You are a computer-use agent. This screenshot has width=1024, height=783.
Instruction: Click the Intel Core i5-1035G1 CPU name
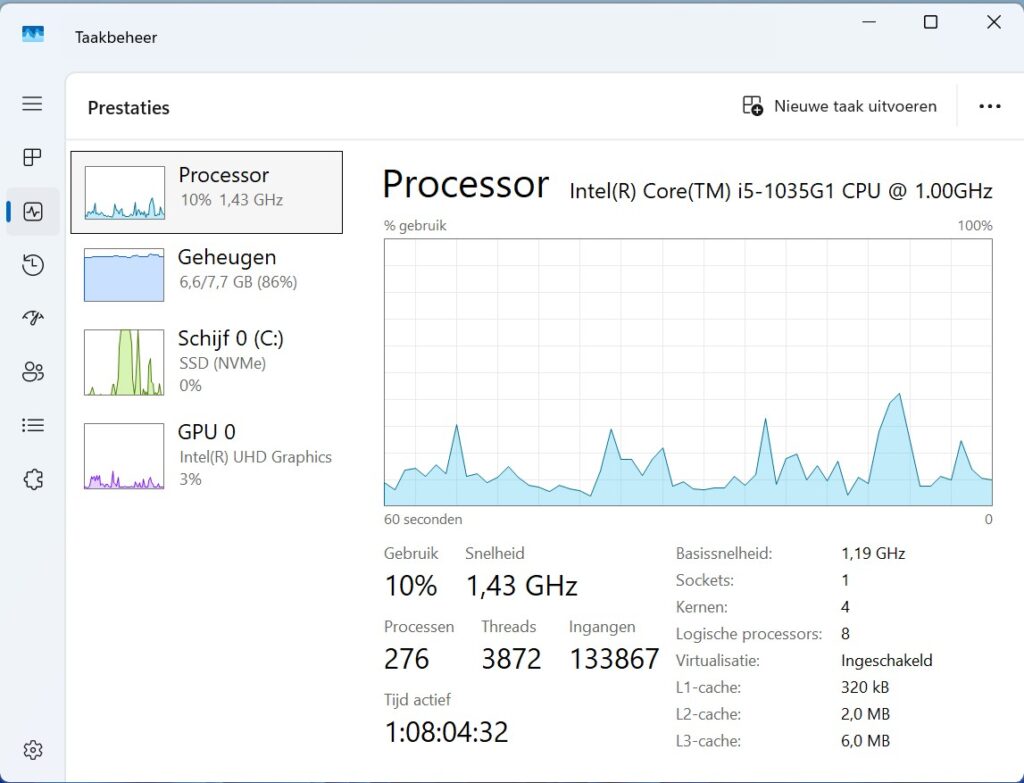(781, 191)
